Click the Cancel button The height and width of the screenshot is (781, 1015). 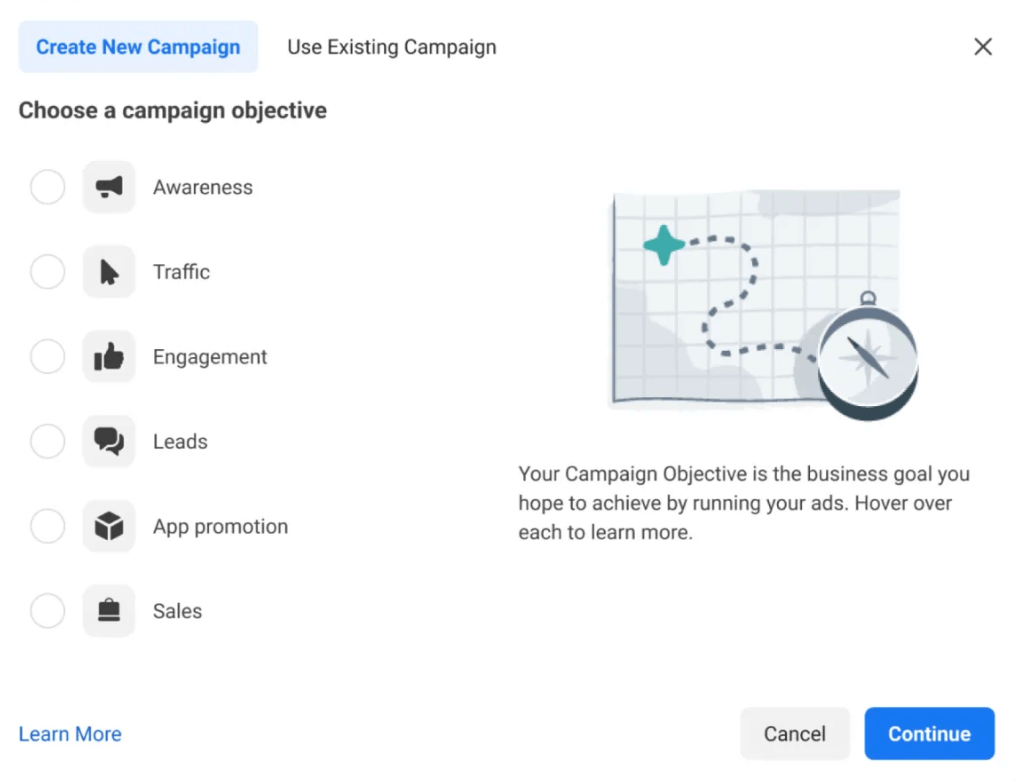(794, 733)
